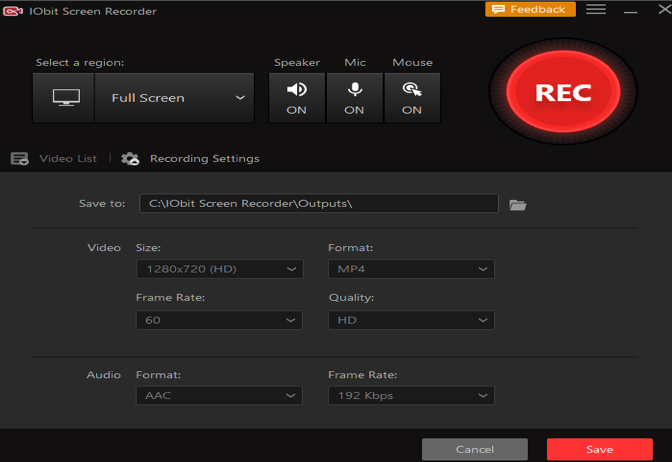The height and width of the screenshot is (462, 672).
Task: Toggle the Speaker ON button
Action: [x=297, y=98]
